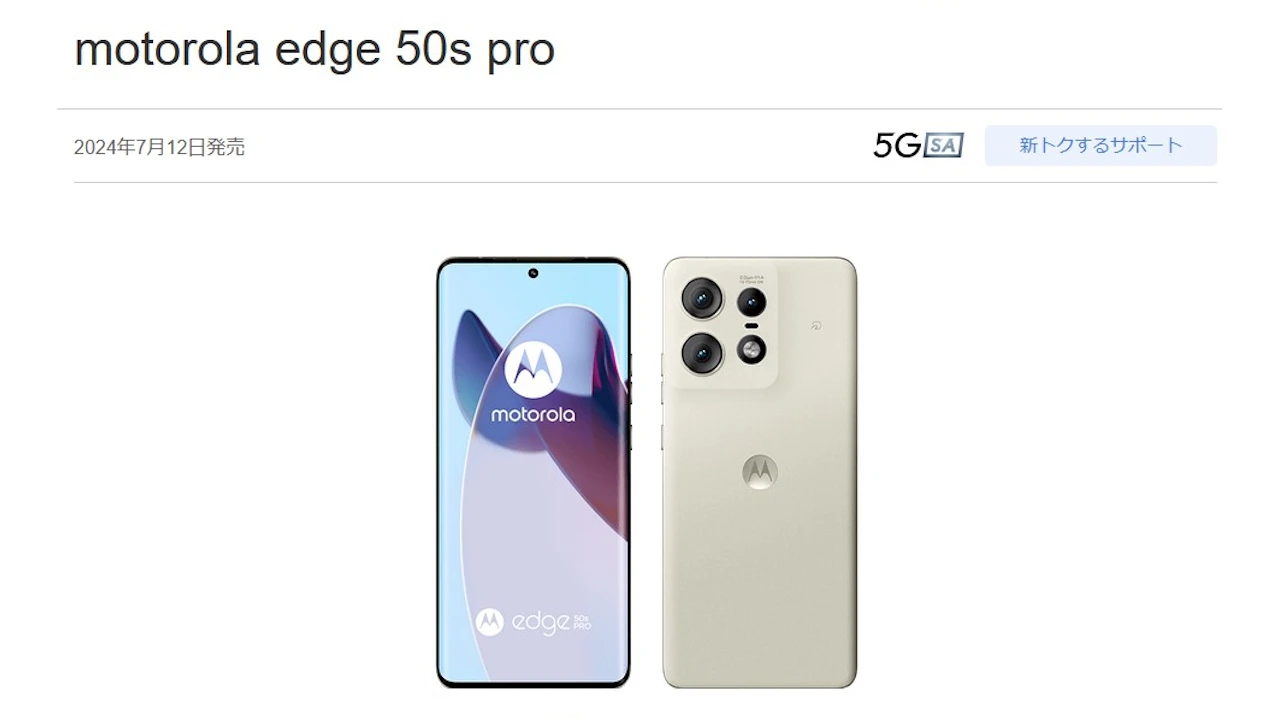Open the 新トクするサポート button
The height and width of the screenshot is (720, 1280).
click(x=1101, y=146)
